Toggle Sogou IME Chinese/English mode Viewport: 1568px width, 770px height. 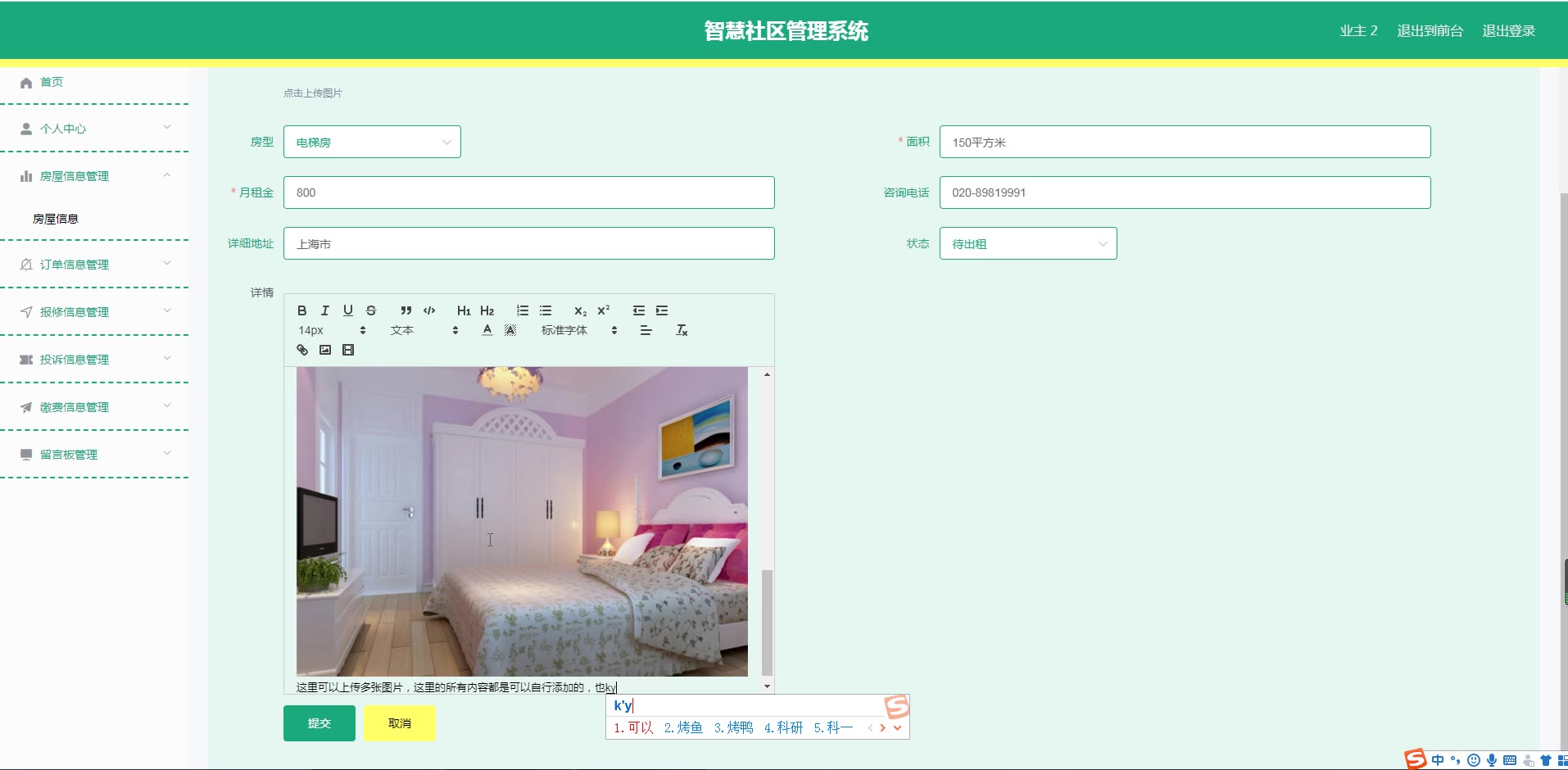coord(1438,760)
